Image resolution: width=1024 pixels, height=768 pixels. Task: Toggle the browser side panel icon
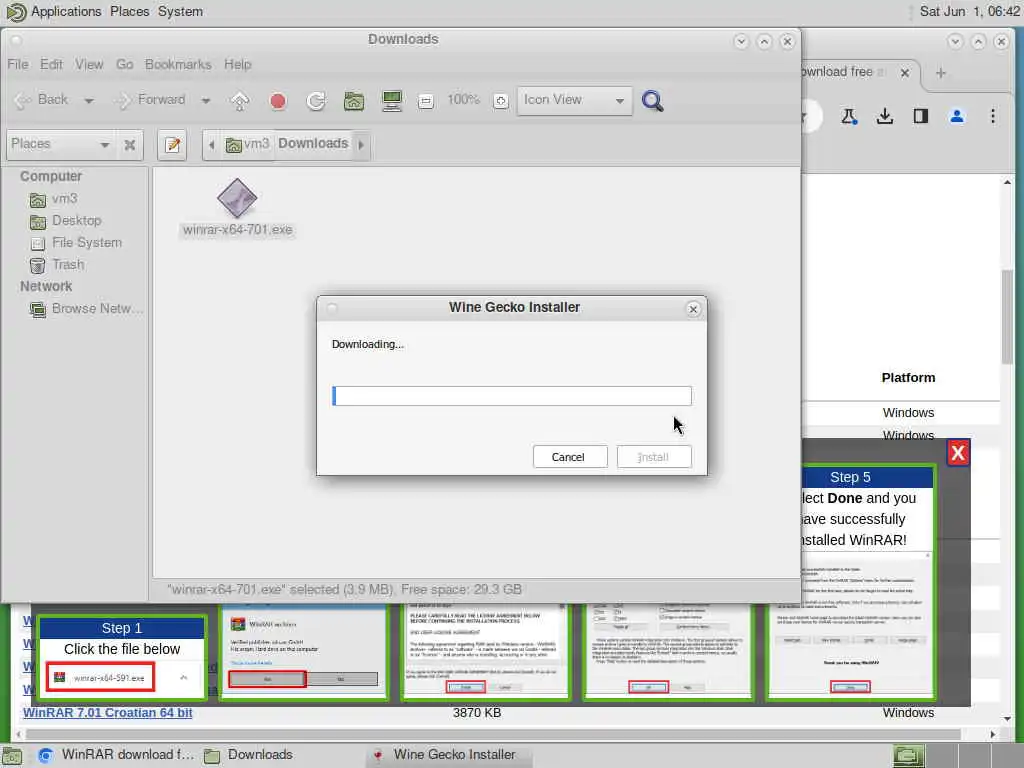pyautogui.click(x=921, y=117)
